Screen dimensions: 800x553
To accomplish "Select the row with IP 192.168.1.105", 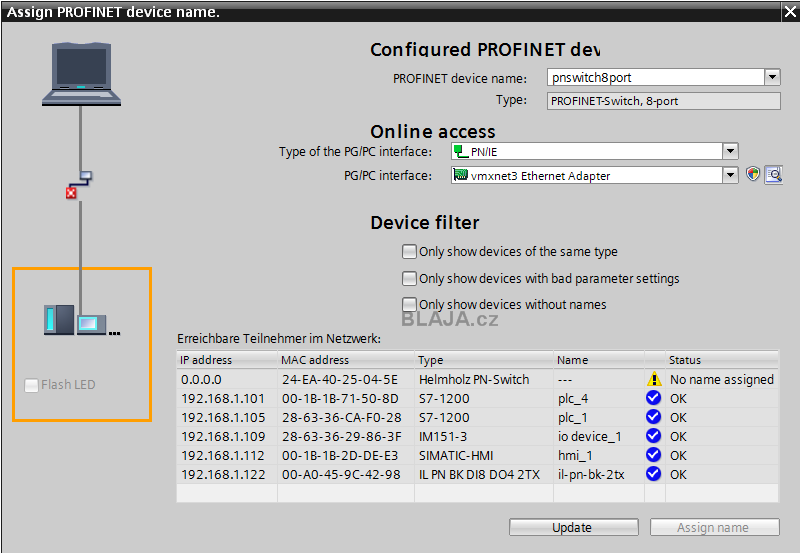I will (x=478, y=417).
